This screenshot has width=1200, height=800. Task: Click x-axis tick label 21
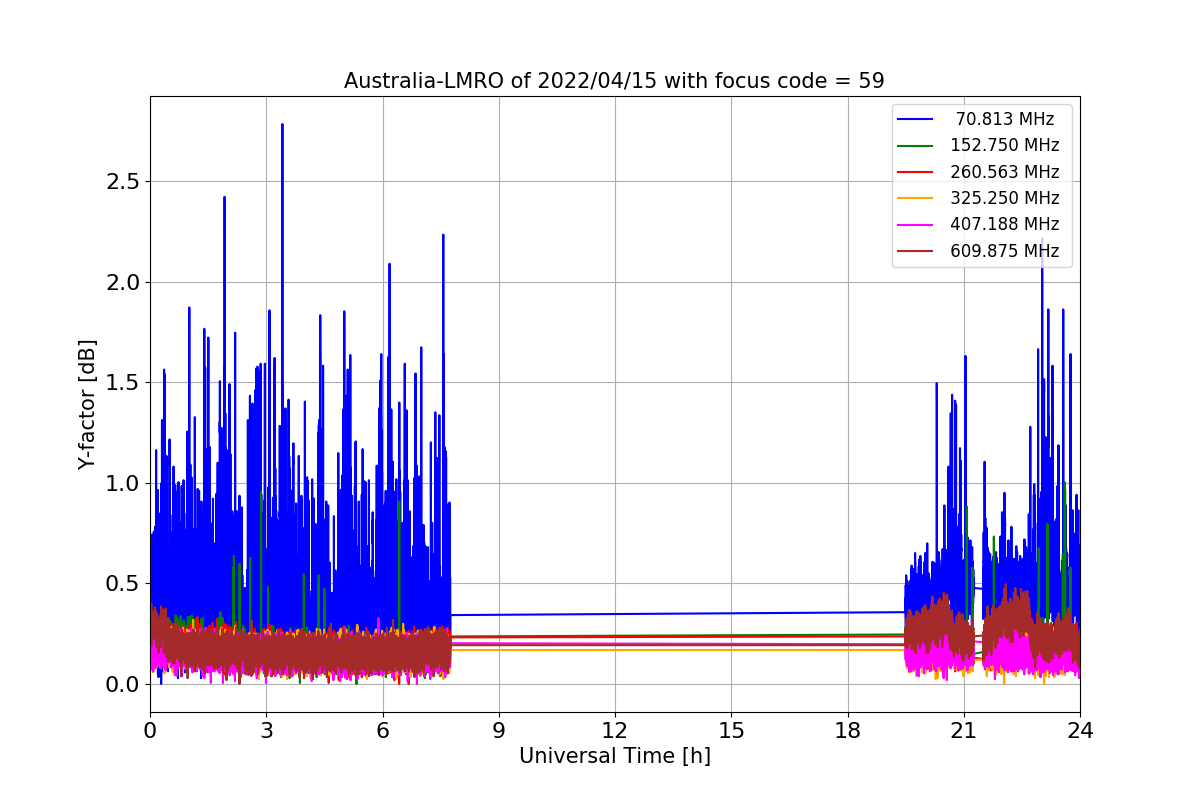pyautogui.click(x=964, y=730)
